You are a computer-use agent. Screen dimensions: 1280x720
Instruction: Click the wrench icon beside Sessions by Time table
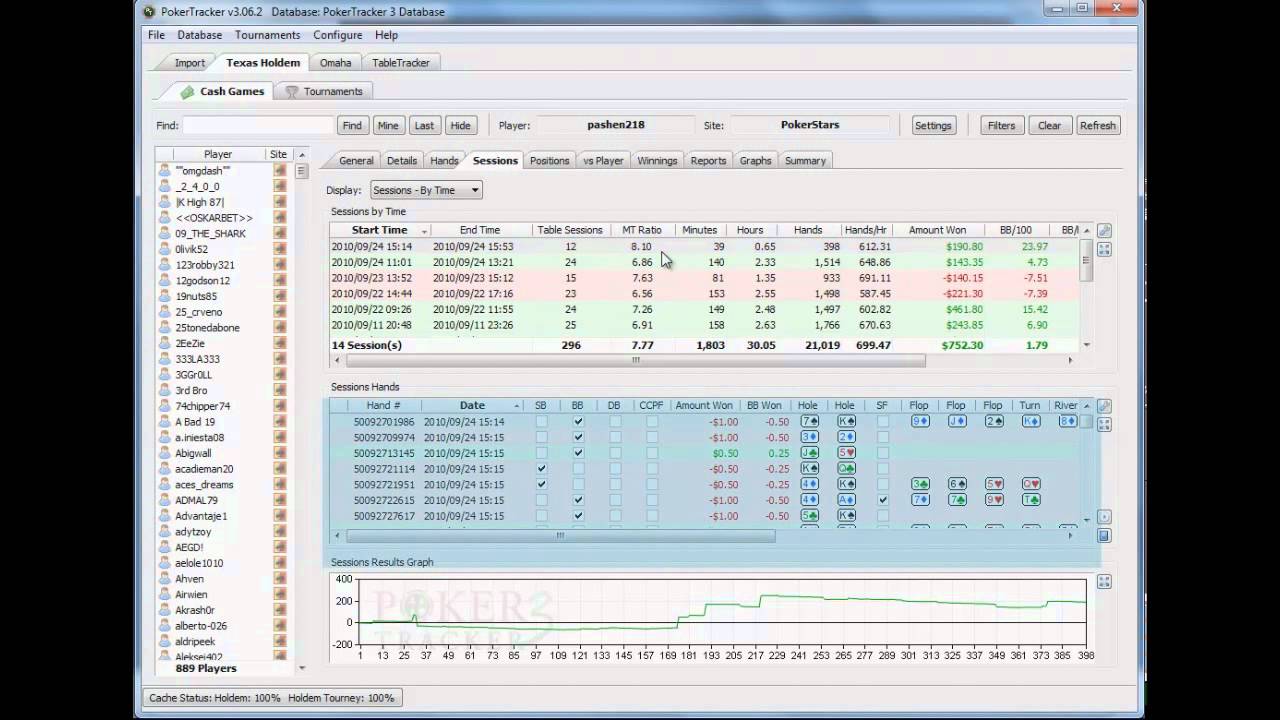1105,230
